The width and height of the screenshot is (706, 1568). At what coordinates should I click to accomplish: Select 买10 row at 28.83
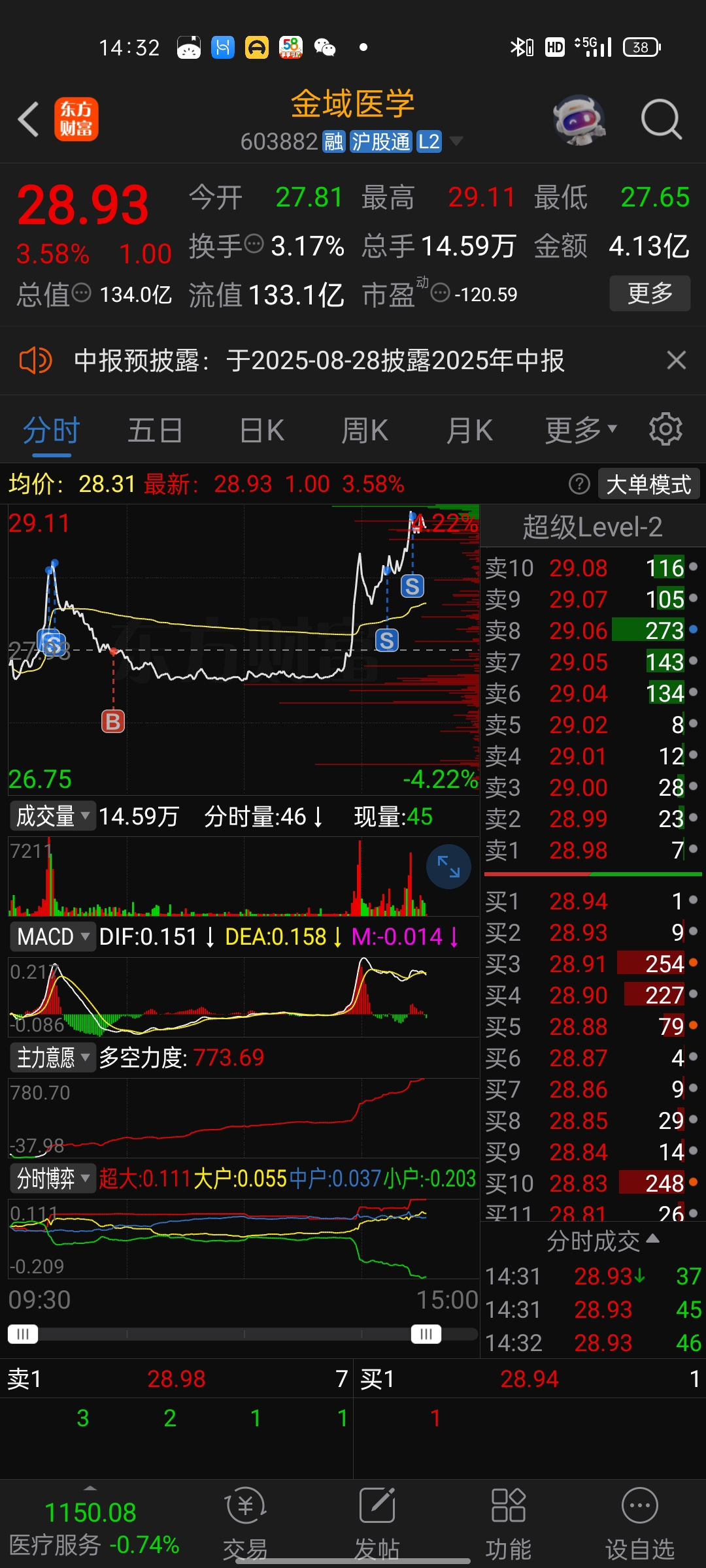click(592, 1183)
